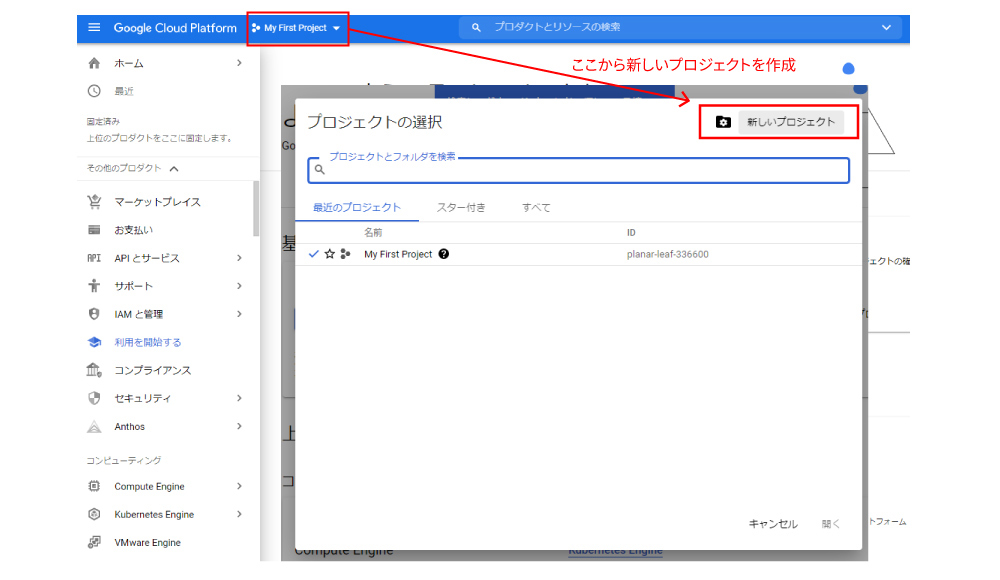This screenshot has width=1000, height=580.
Task: Click the new project folder icon
Action: pos(723,122)
